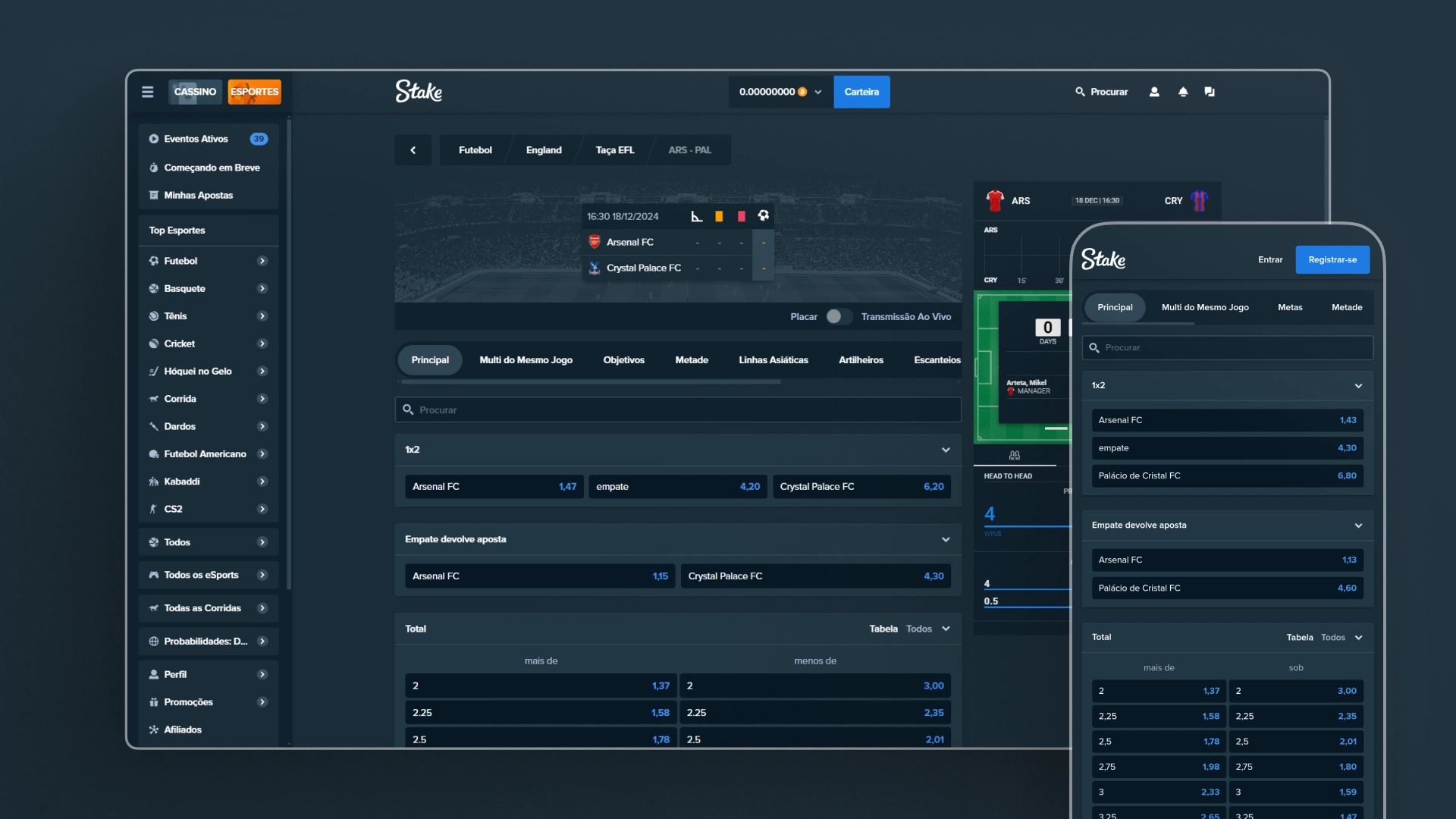The height and width of the screenshot is (819, 1456).
Task: Select Tabela view in desktop Total section
Action: tap(883, 629)
